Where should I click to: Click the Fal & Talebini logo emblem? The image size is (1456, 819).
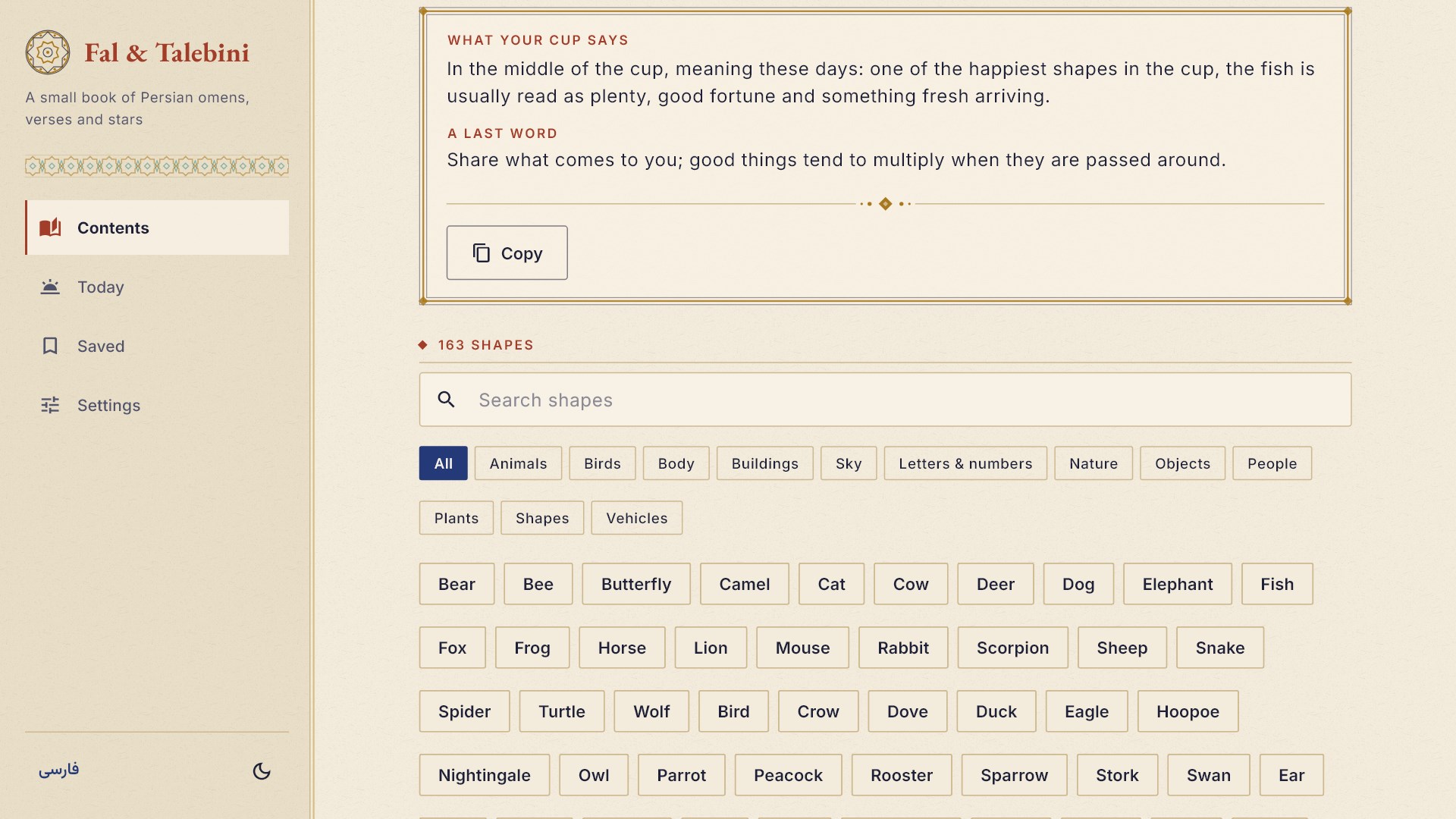[x=48, y=52]
